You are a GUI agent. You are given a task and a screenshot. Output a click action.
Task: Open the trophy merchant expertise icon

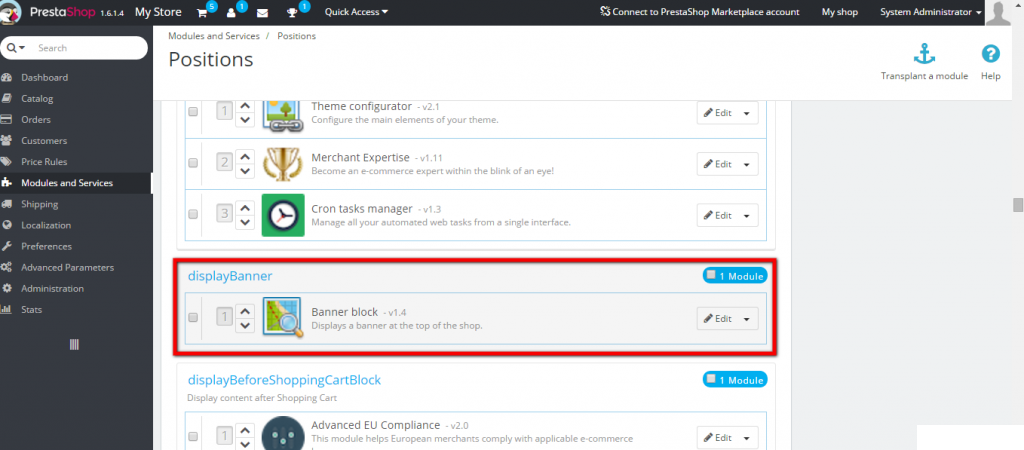(x=293, y=12)
